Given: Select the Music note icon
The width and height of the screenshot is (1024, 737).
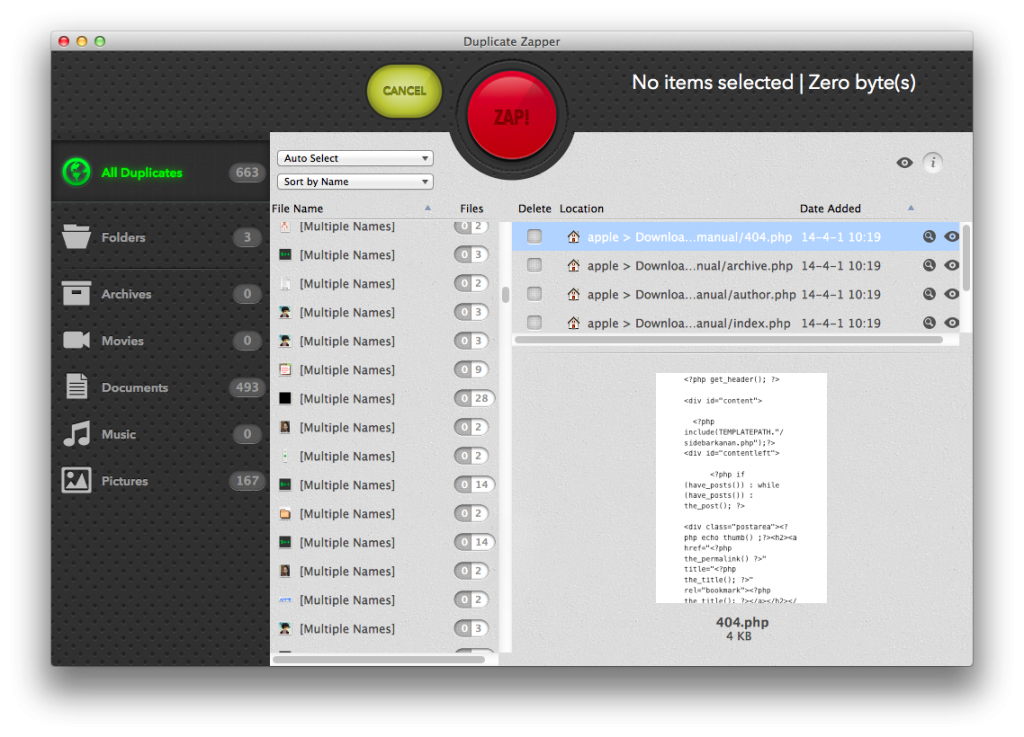Looking at the screenshot, I should pyautogui.click(x=77, y=434).
